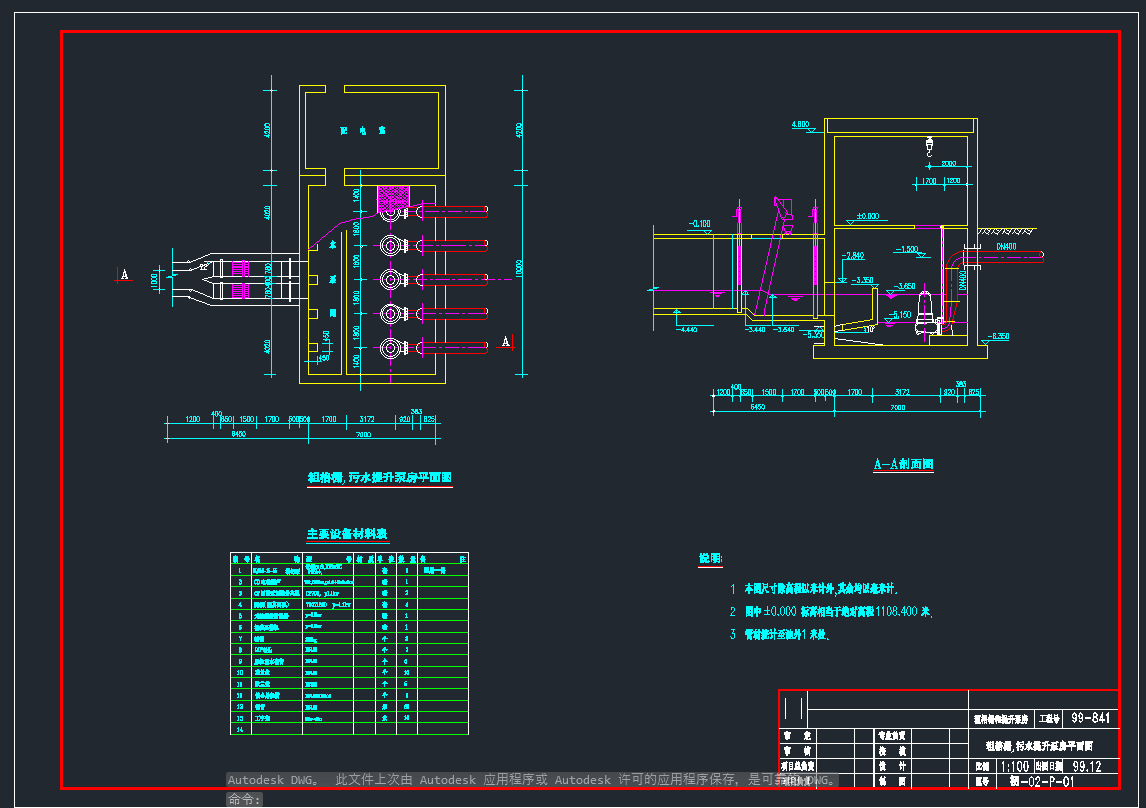Select the magenta hatched area in pump room plan
Screen dimensions: 1146x808
click(392, 198)
